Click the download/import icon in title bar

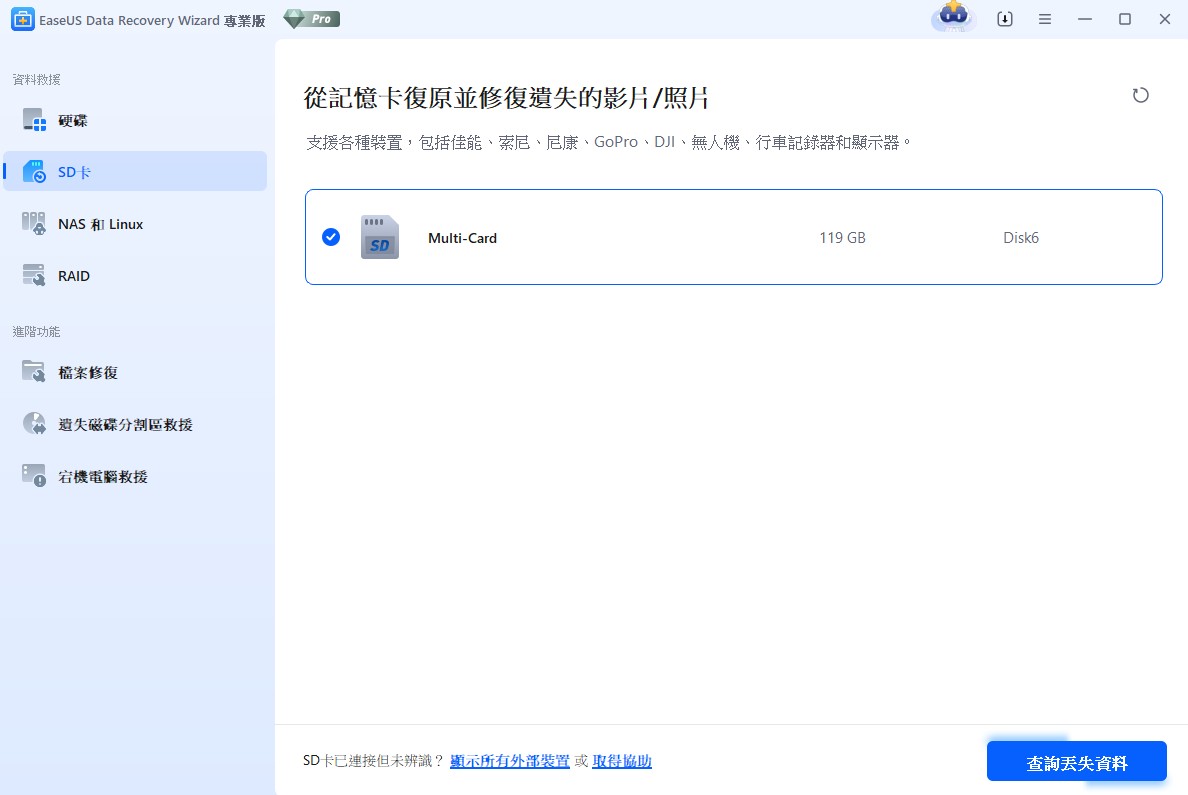click(x=1005, y=19)
